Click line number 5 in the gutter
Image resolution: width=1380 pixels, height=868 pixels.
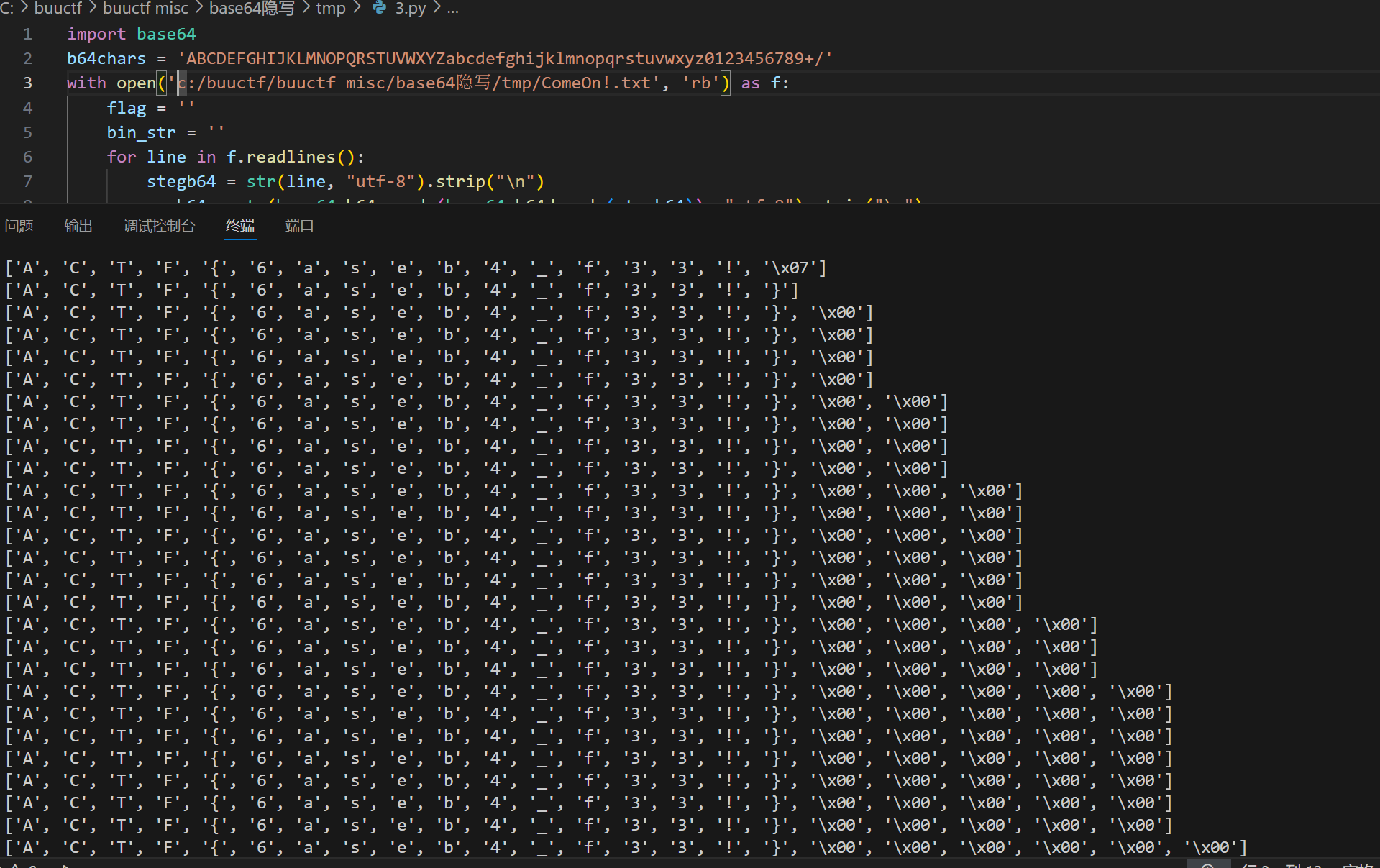coord(27,132)
